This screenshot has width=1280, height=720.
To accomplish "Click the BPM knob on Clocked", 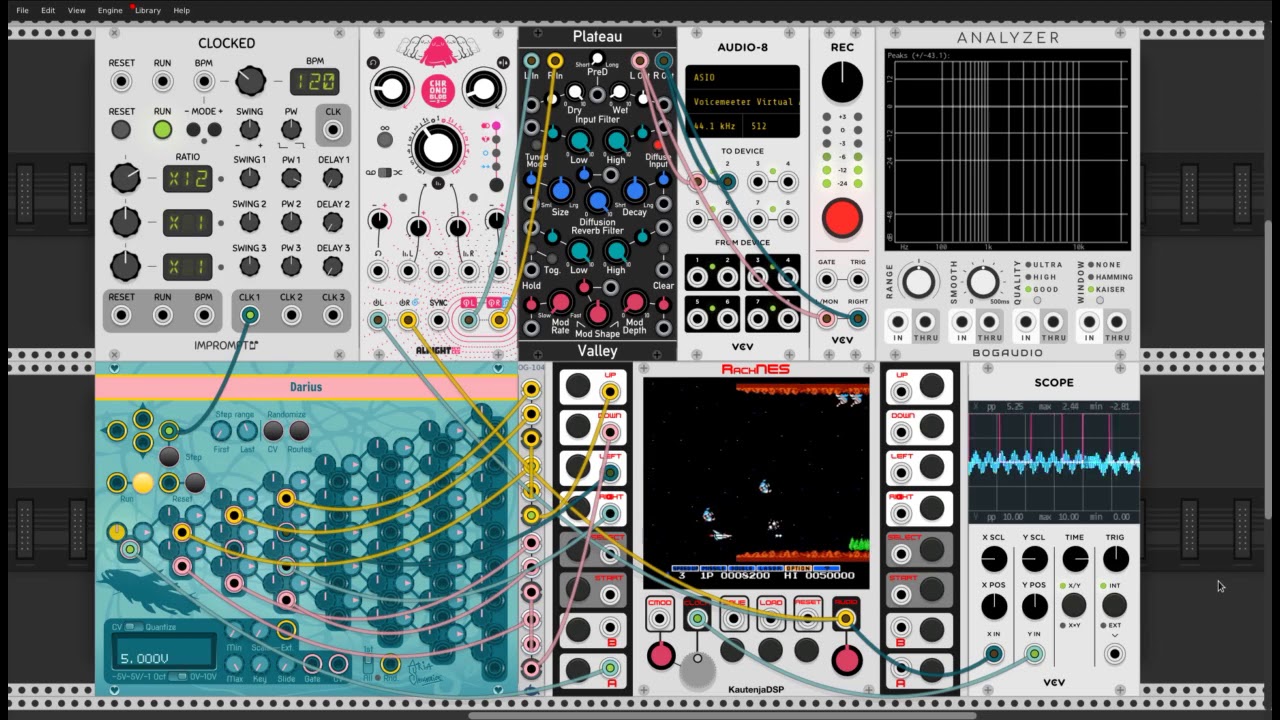I will (x=250, y=81).
